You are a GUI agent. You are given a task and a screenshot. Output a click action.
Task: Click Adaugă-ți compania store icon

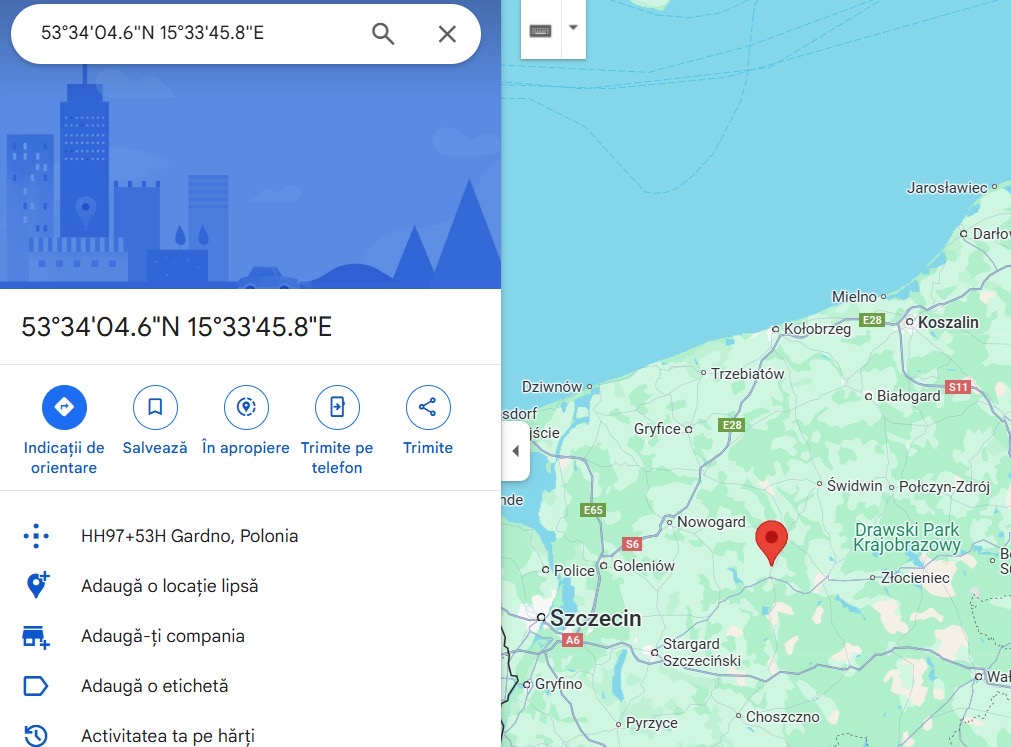pyautogui.click(x=36, y=636)
